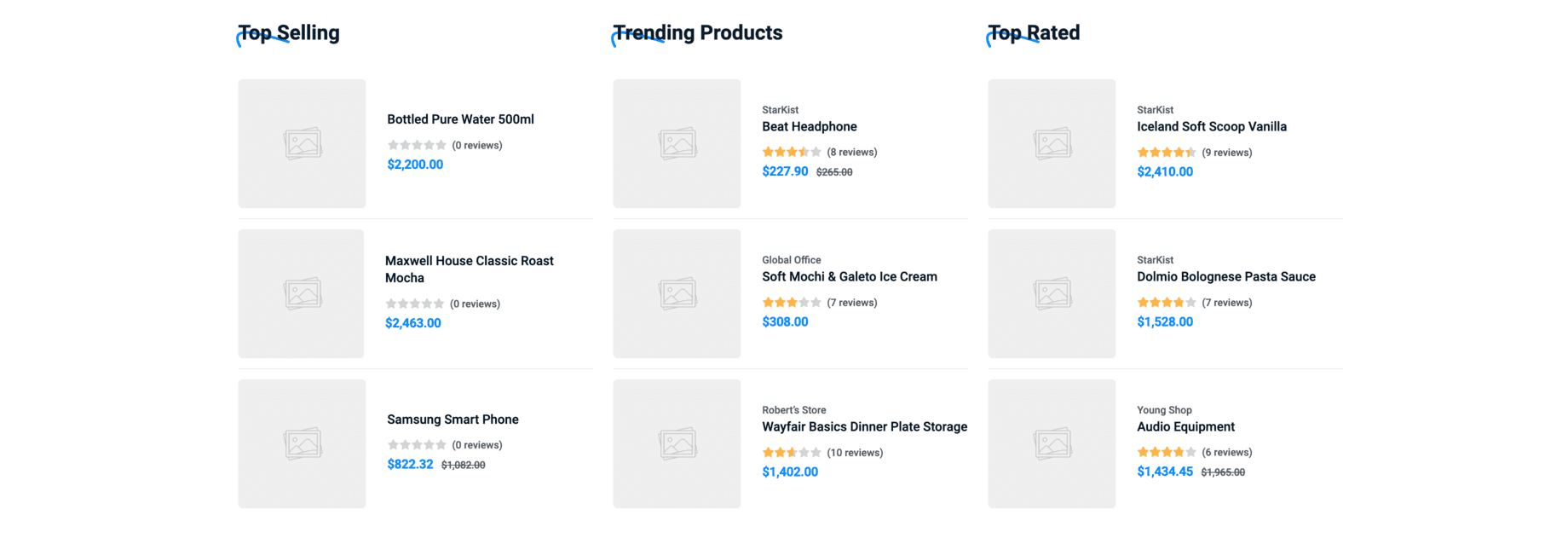Image resolution: width=1568 pixels, height=550 pixels.
Task: Open Iceland Soft Scoop Vanilla image
Action: 1052,143
